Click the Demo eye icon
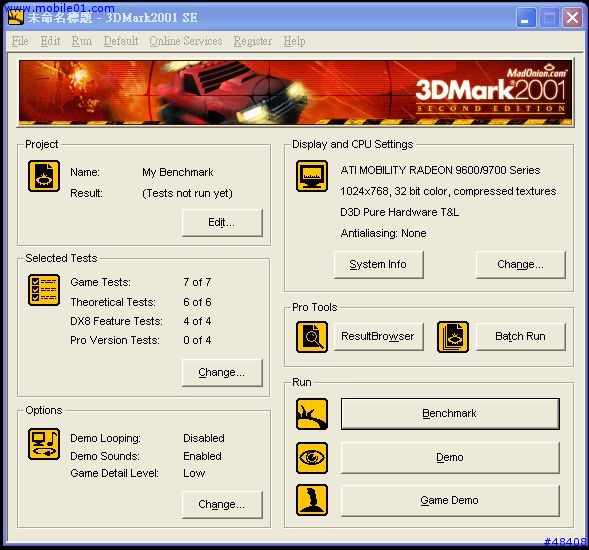 click(x=312, y=458)
